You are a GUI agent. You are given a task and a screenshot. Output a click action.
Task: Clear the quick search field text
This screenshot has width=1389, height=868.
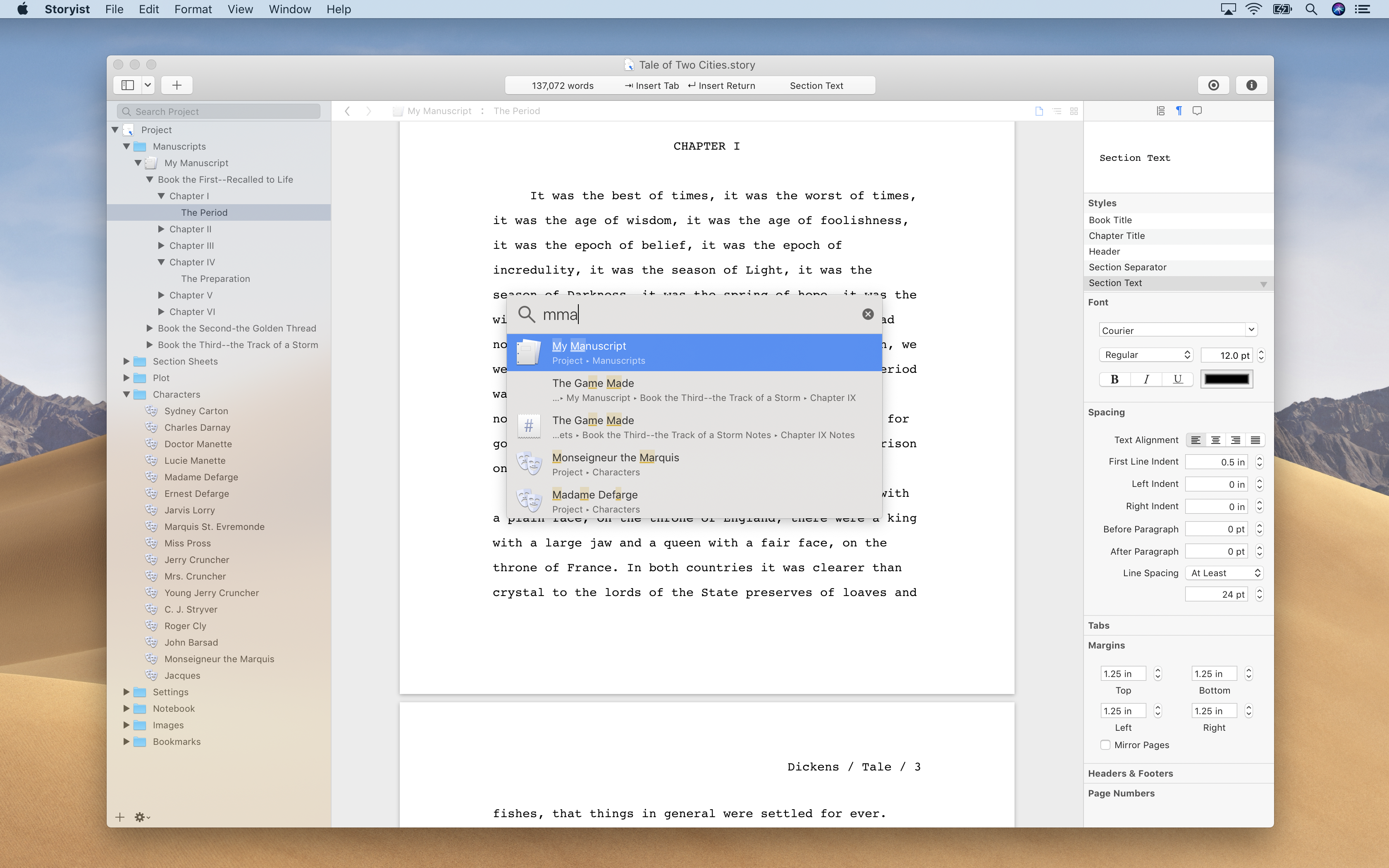click(x=868, y=314)
